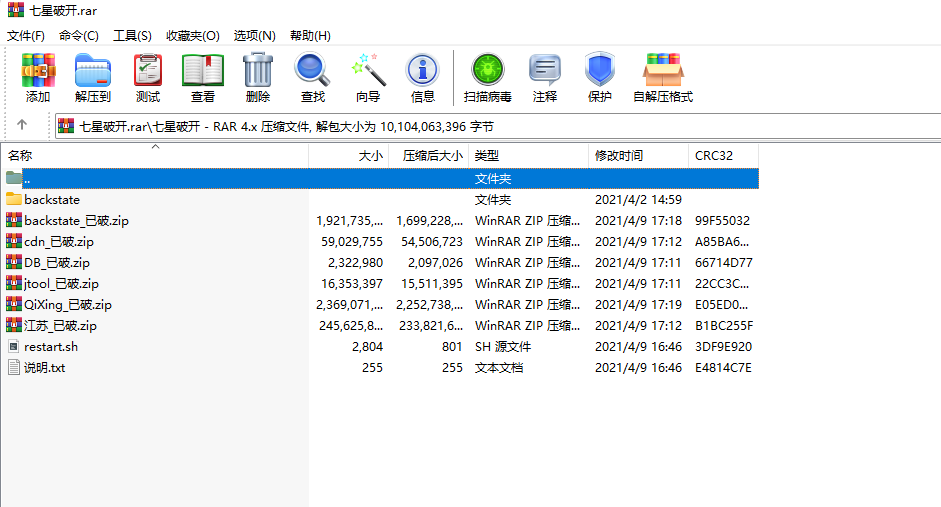Click the up one level arrow button
941x507 pixels.
click(x=22, y=126)
